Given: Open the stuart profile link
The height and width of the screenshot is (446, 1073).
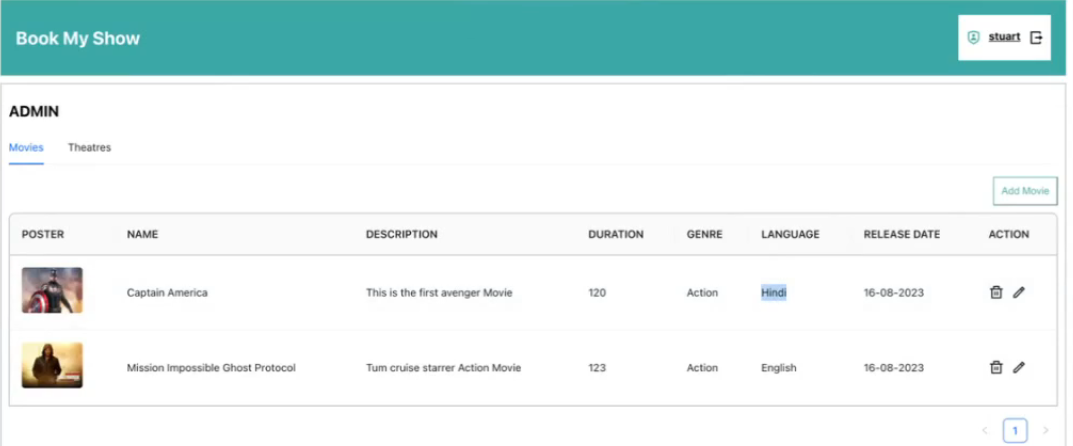Looking at the screenshot, I should pyautogui.click(x=1004, y=37).
